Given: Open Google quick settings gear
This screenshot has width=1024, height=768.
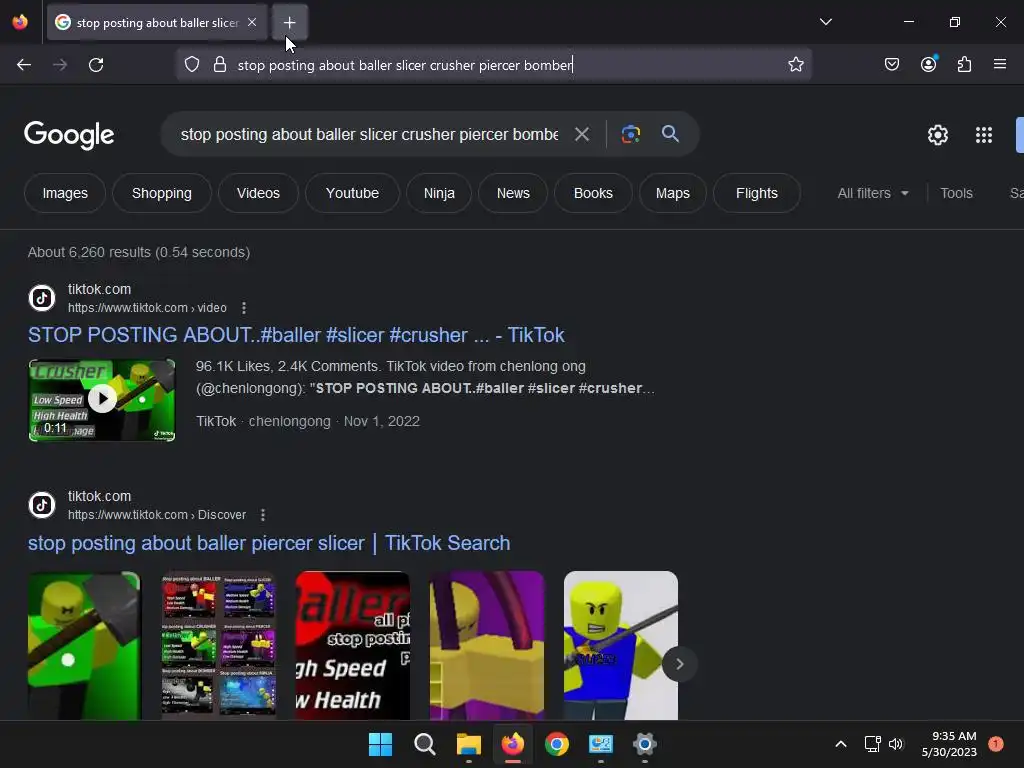Looking at the screenshot, I should (x=938, y=135).
